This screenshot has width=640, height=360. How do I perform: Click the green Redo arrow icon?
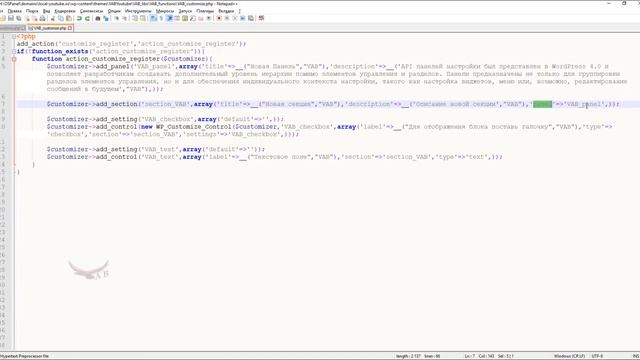87,18
